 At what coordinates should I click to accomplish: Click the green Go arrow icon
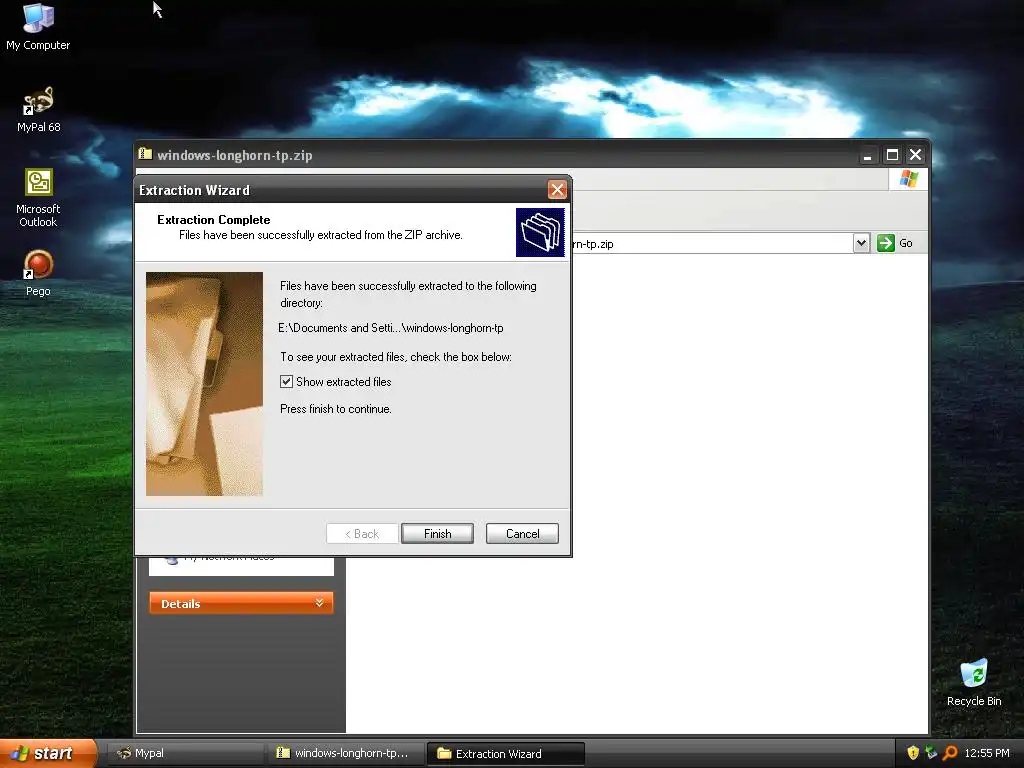pyautogui.click(x=886, y=243)
